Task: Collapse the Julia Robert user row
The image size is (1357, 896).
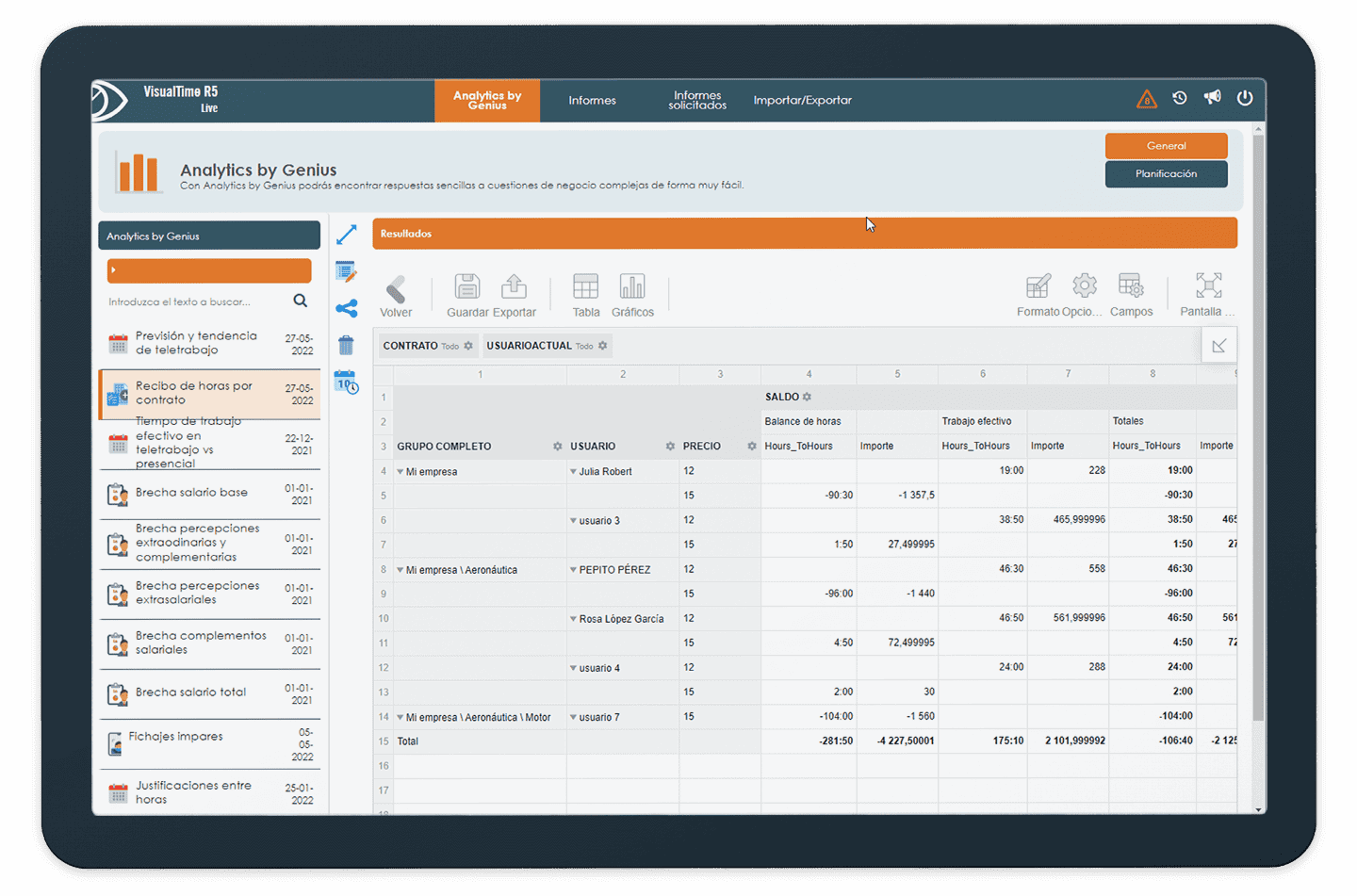Action: [573, 472]
